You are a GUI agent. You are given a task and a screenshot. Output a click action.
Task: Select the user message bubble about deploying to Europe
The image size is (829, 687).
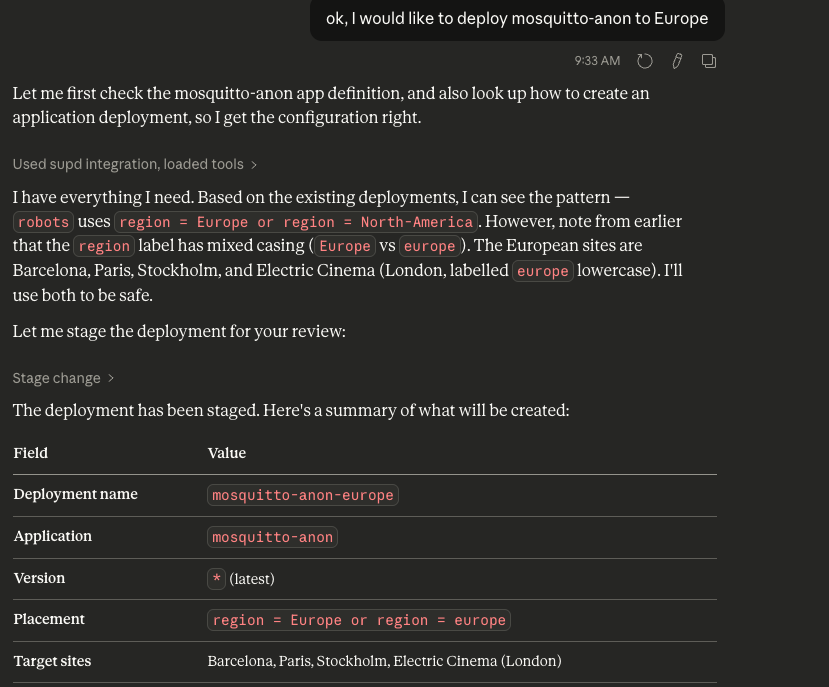pos(517,19)
